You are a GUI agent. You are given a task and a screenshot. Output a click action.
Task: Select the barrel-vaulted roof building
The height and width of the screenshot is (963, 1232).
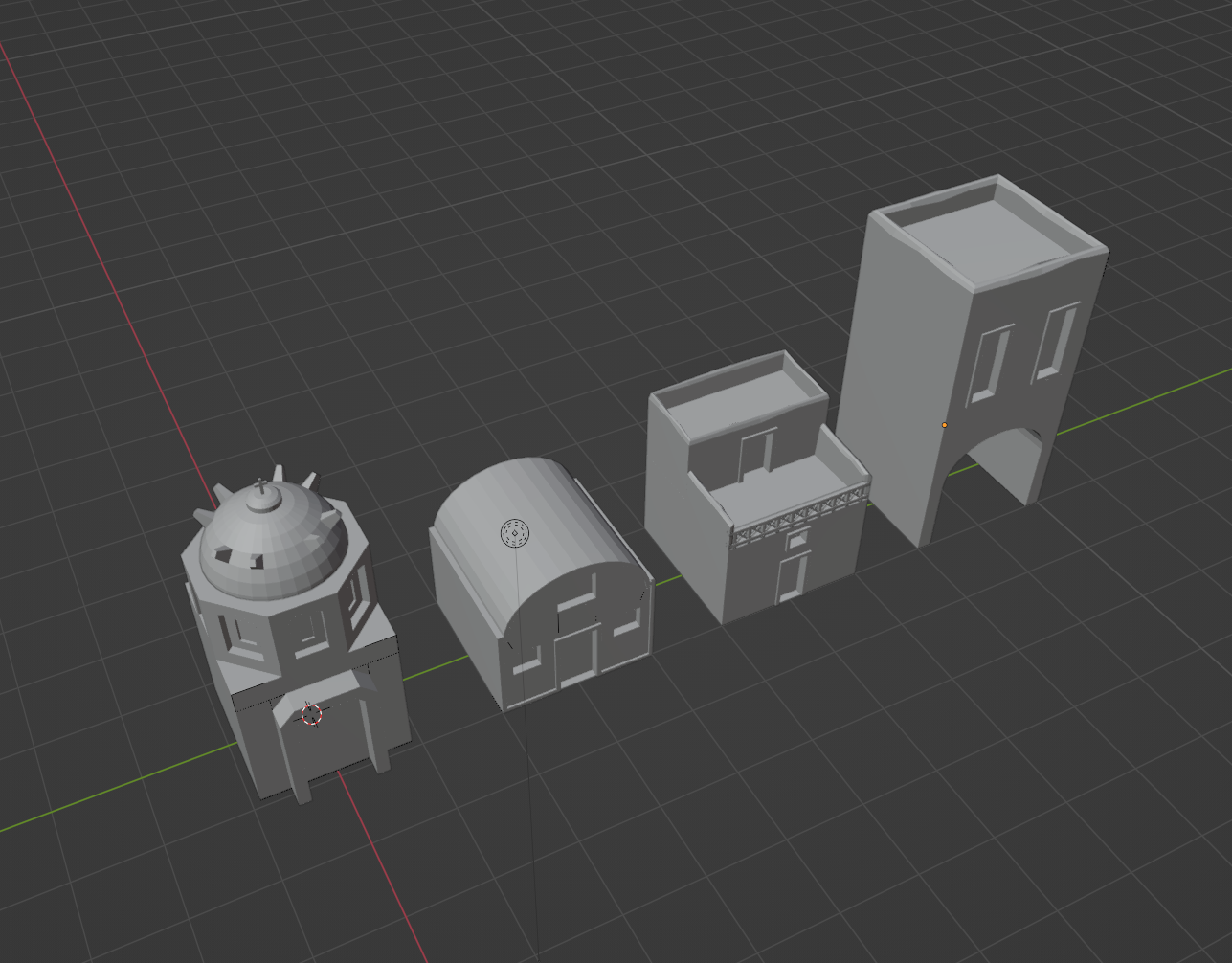pos(542,584)
